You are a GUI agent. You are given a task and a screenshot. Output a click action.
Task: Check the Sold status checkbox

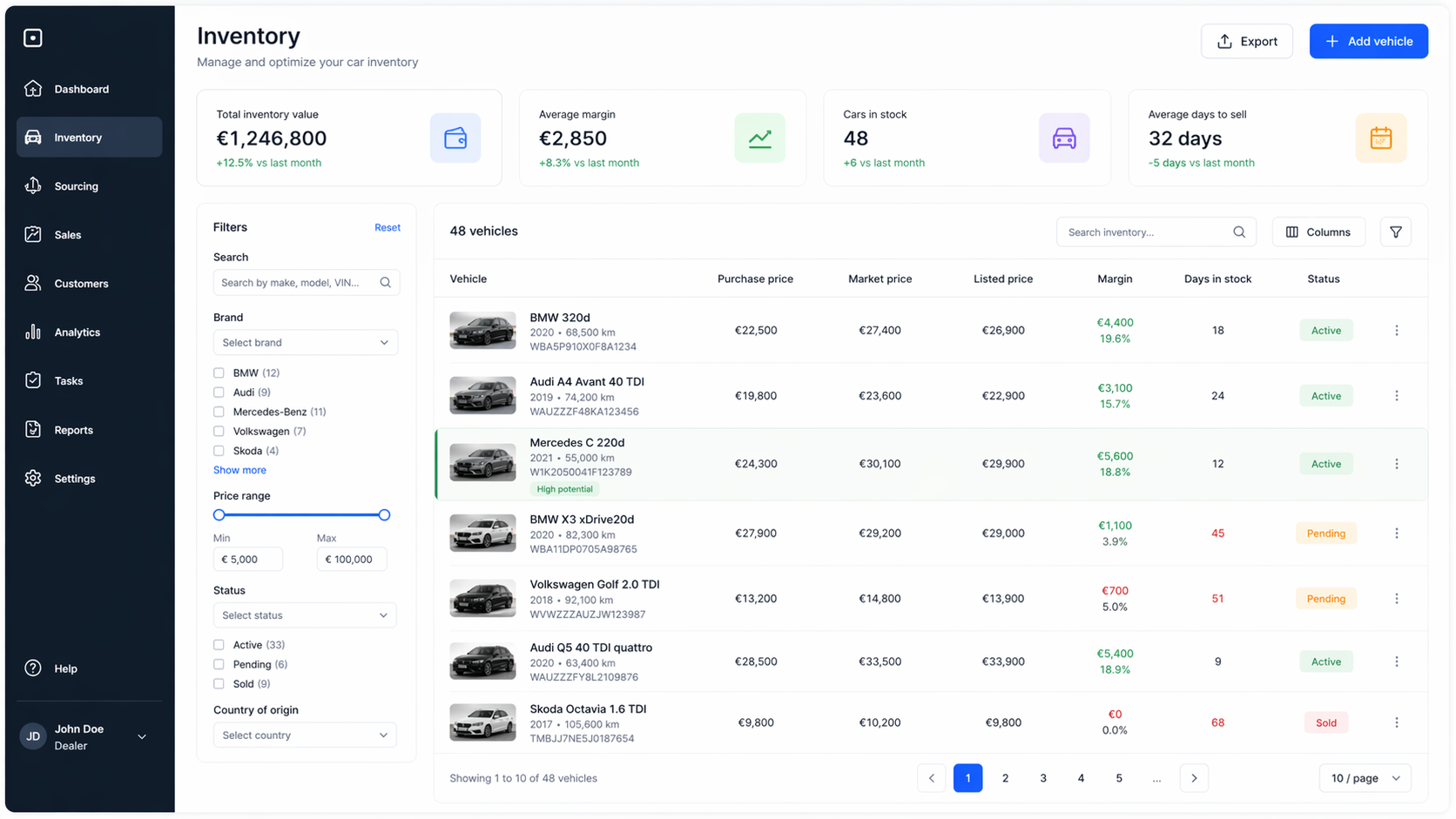pyautogui.click(x=219, y=684)
